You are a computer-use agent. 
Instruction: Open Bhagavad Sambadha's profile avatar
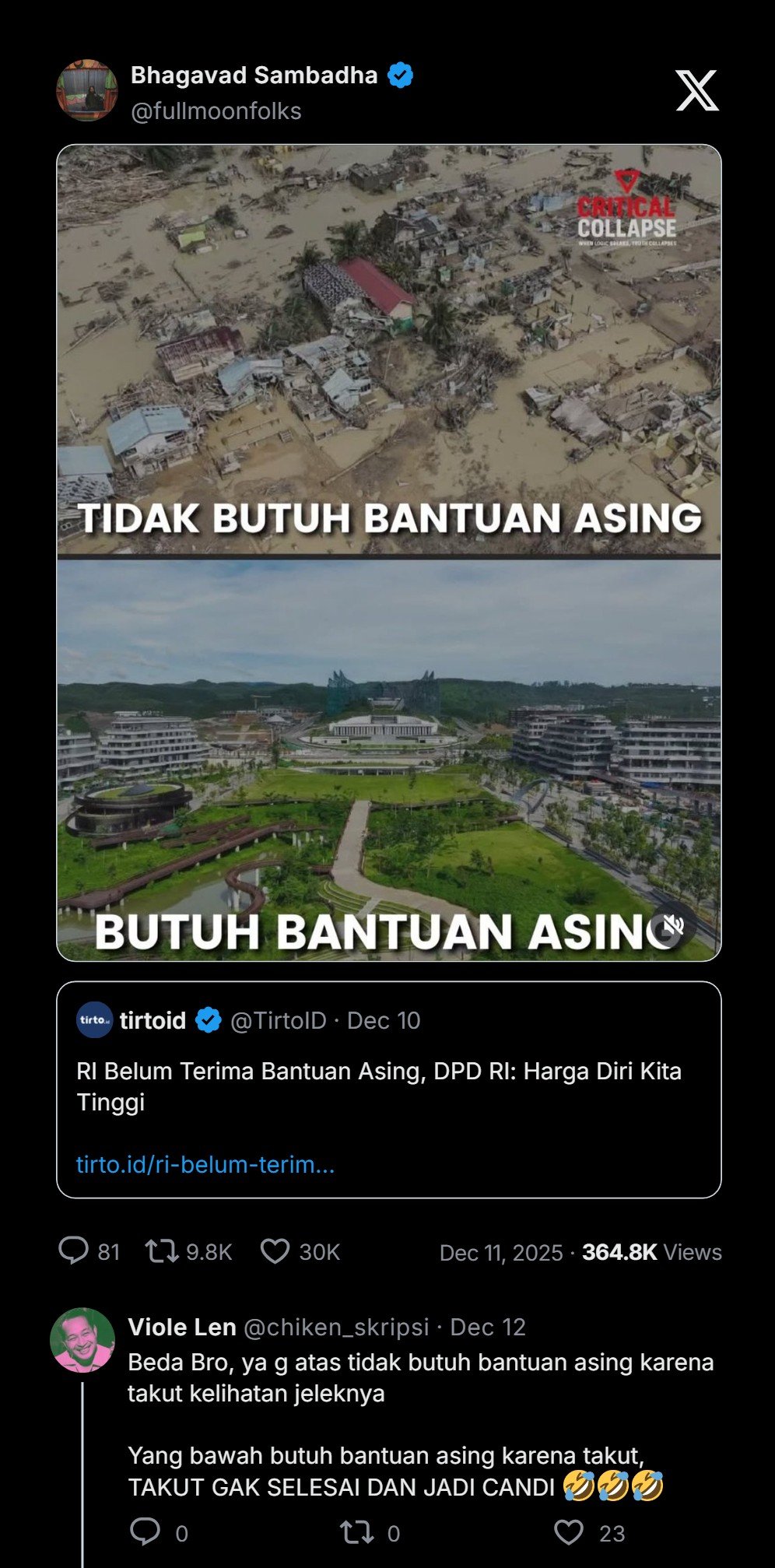point(87,90)
